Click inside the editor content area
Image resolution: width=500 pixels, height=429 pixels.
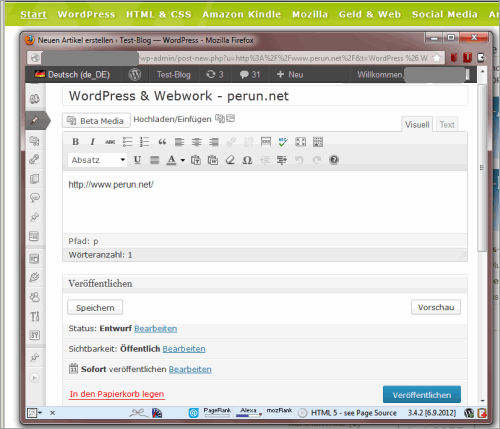pyautogui.click(x=265, y=202)
